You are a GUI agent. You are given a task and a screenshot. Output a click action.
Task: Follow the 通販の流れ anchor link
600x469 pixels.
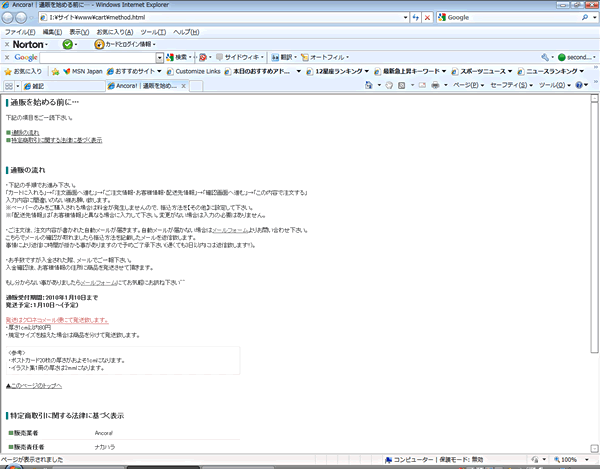(x=25, y=133)
